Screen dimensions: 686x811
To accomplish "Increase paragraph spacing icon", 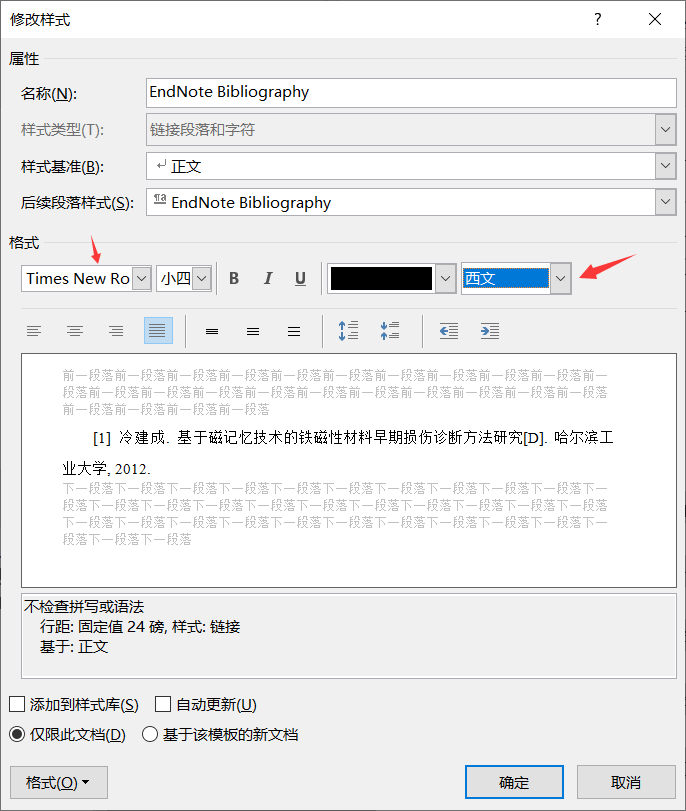I will 348,331.
